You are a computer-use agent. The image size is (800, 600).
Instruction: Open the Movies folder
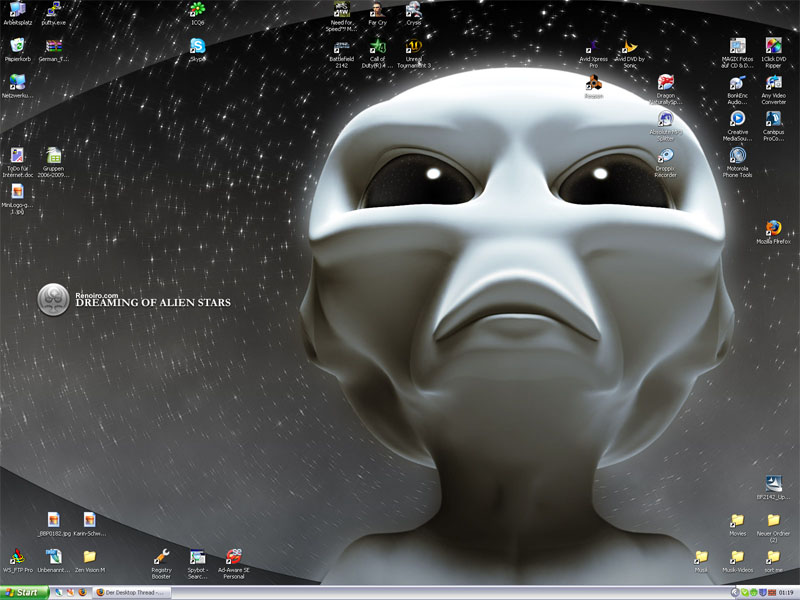click(x=737, y=521)
